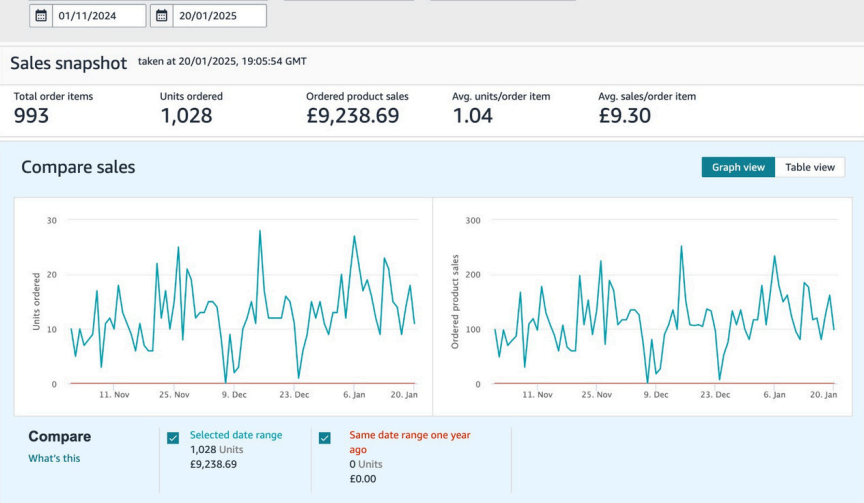Toggle Same date range one year ago checkbox

[x=325, y=438]
